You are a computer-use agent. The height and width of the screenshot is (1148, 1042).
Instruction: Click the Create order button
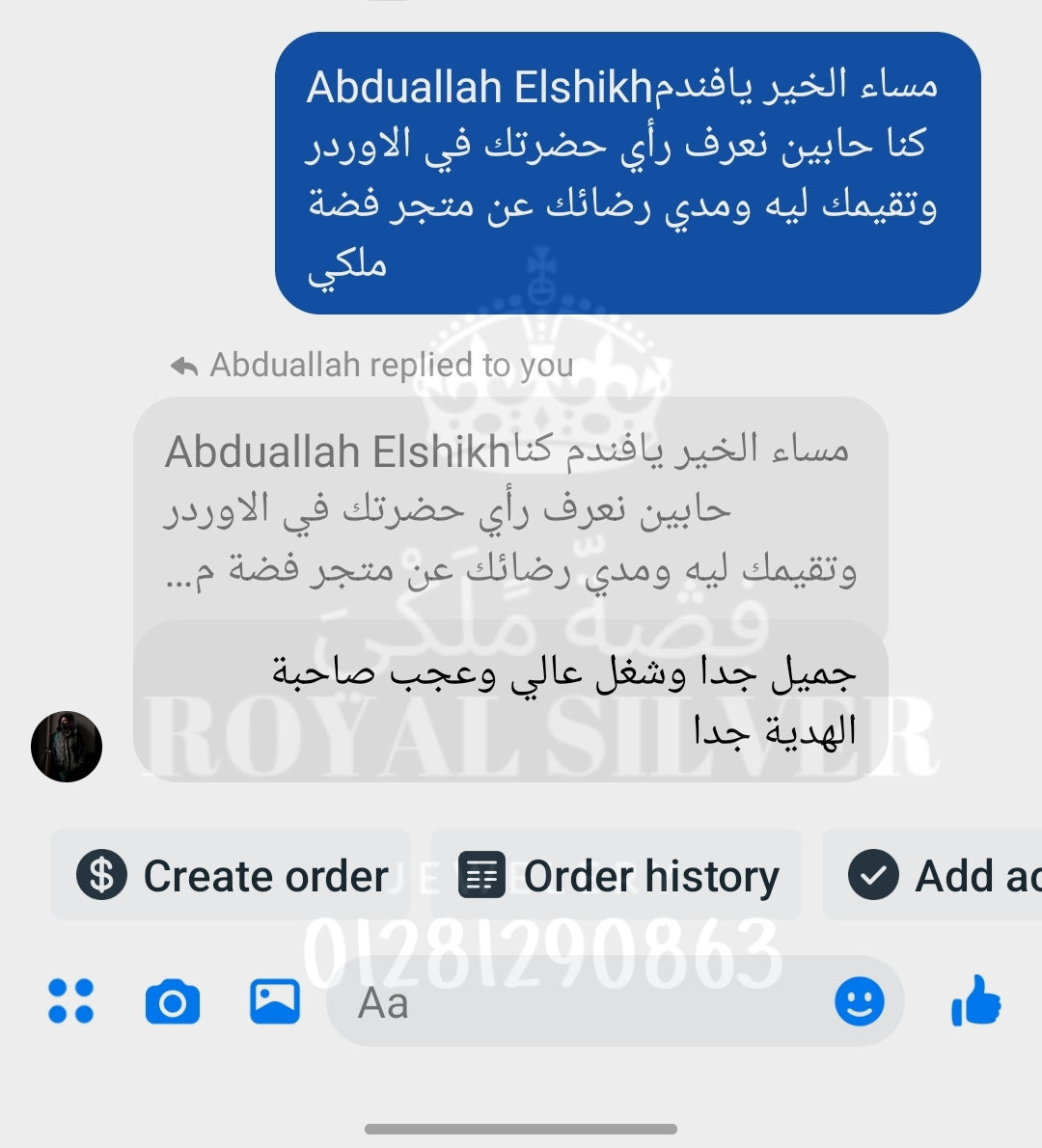click(x=231, y=874)
